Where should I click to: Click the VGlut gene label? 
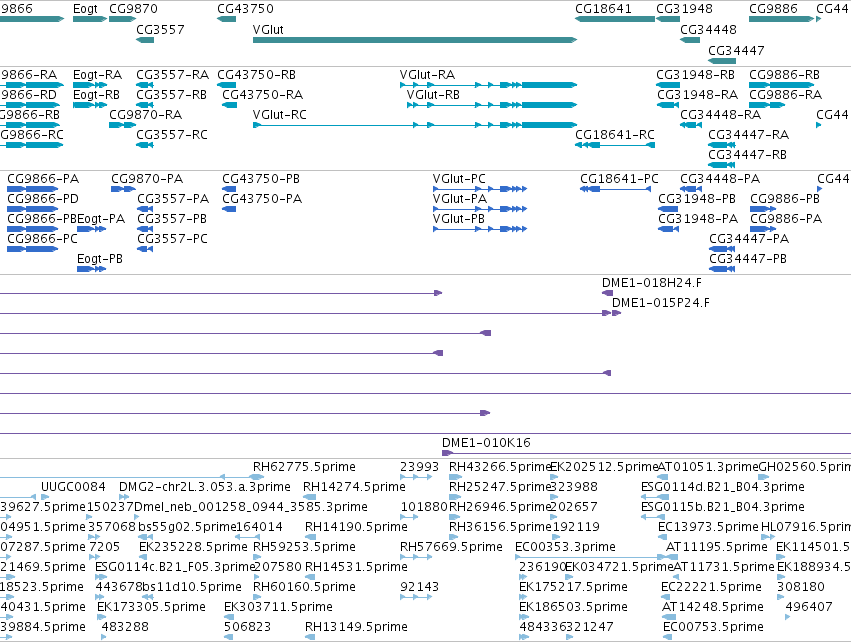[268, 29]
